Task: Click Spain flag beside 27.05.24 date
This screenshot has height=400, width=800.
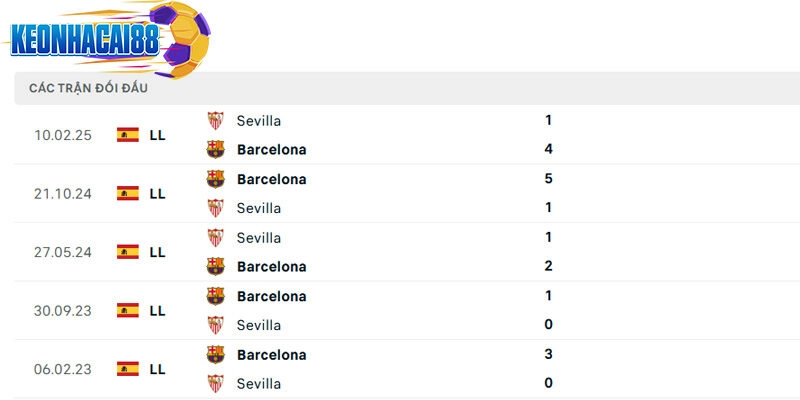Action: coord(128,252)
